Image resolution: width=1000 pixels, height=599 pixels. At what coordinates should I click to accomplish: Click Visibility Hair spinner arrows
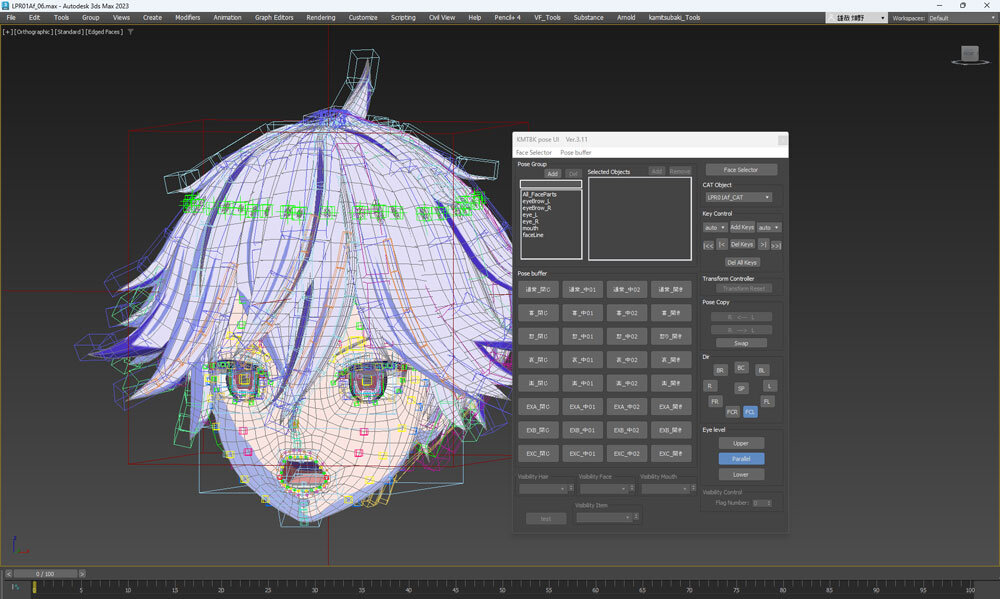tap(571, 489)
